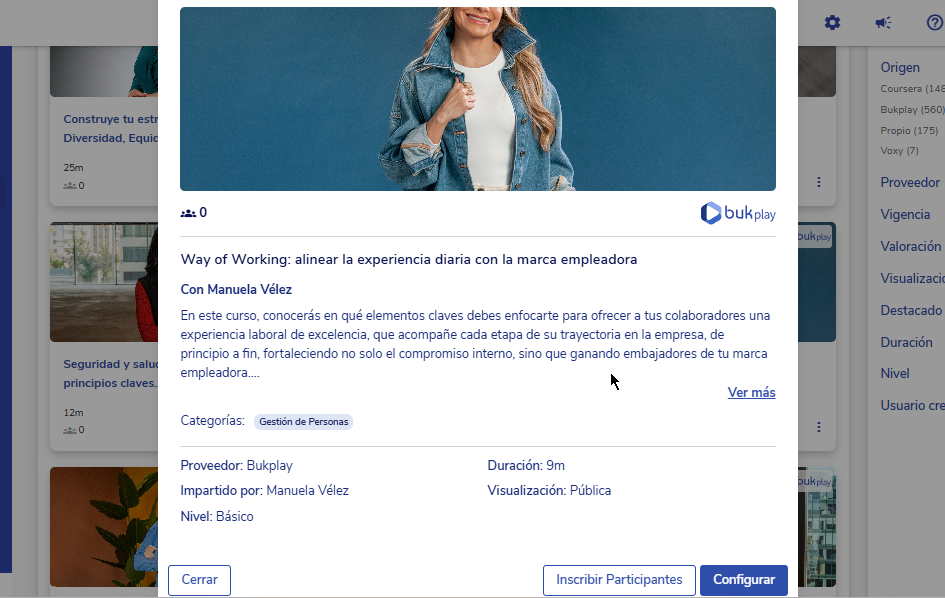Image resolution: width=945 pixels, height=598 pixels.
Task: Click the Bukplay logo in the modal
Action: coord(738,213)
